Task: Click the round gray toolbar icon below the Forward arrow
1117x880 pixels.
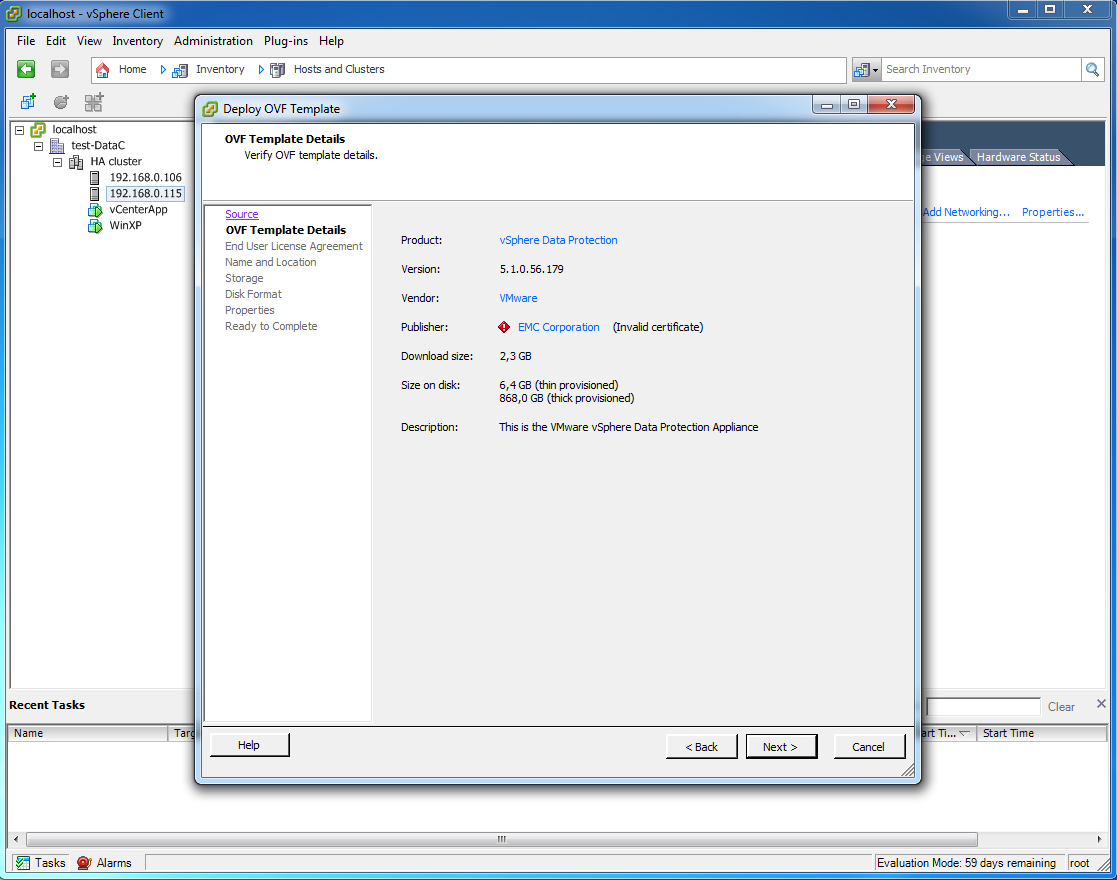Action: point(61,102)
